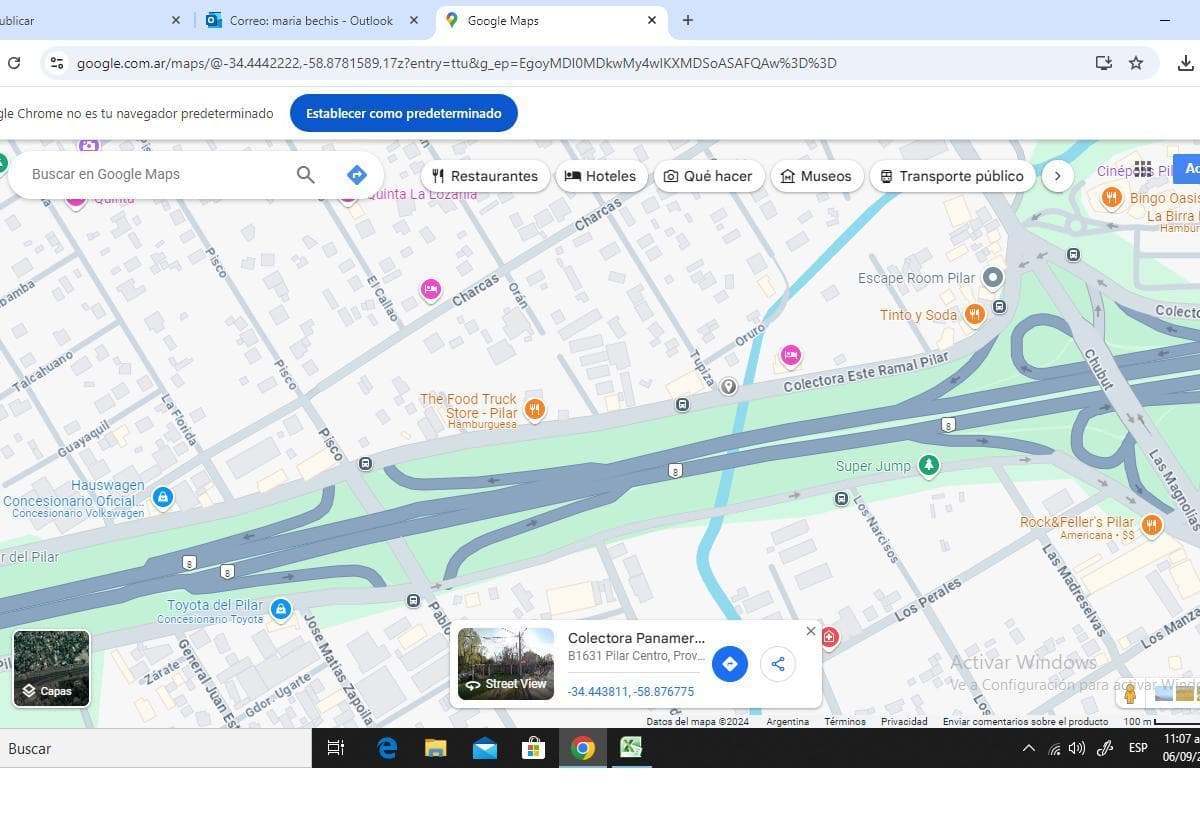
Task: Toggle the Capas layers satellite view
Action: pos(51,668)
